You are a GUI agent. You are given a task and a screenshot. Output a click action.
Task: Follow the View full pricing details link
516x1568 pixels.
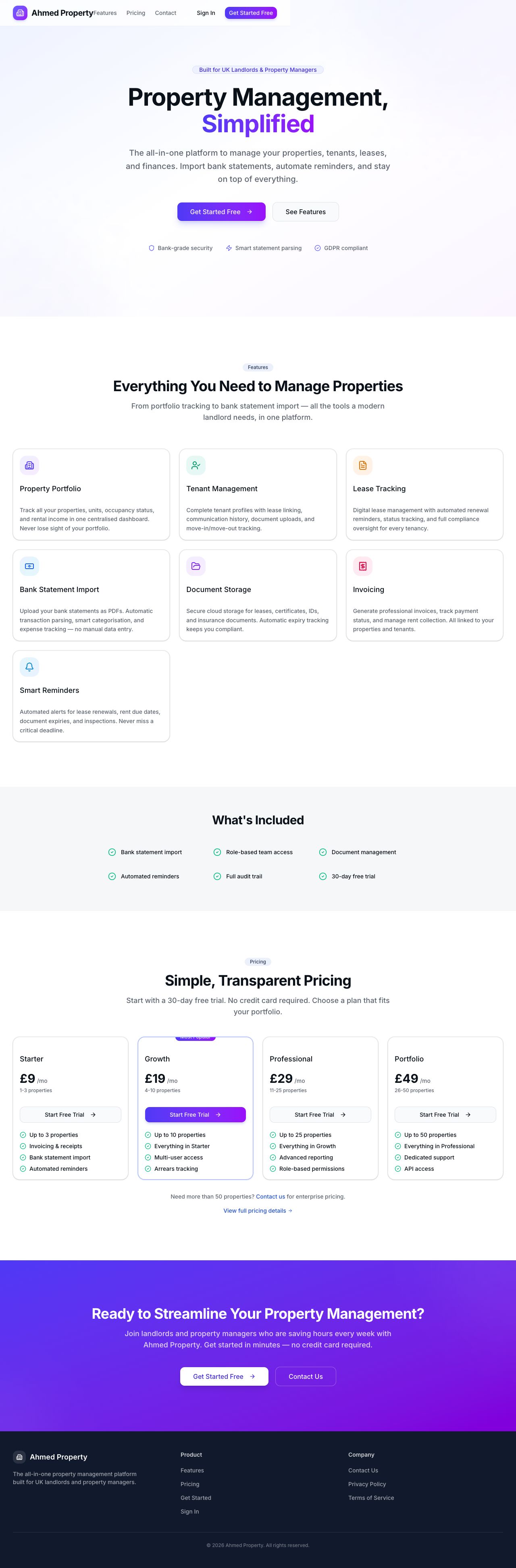point(258,1211)
